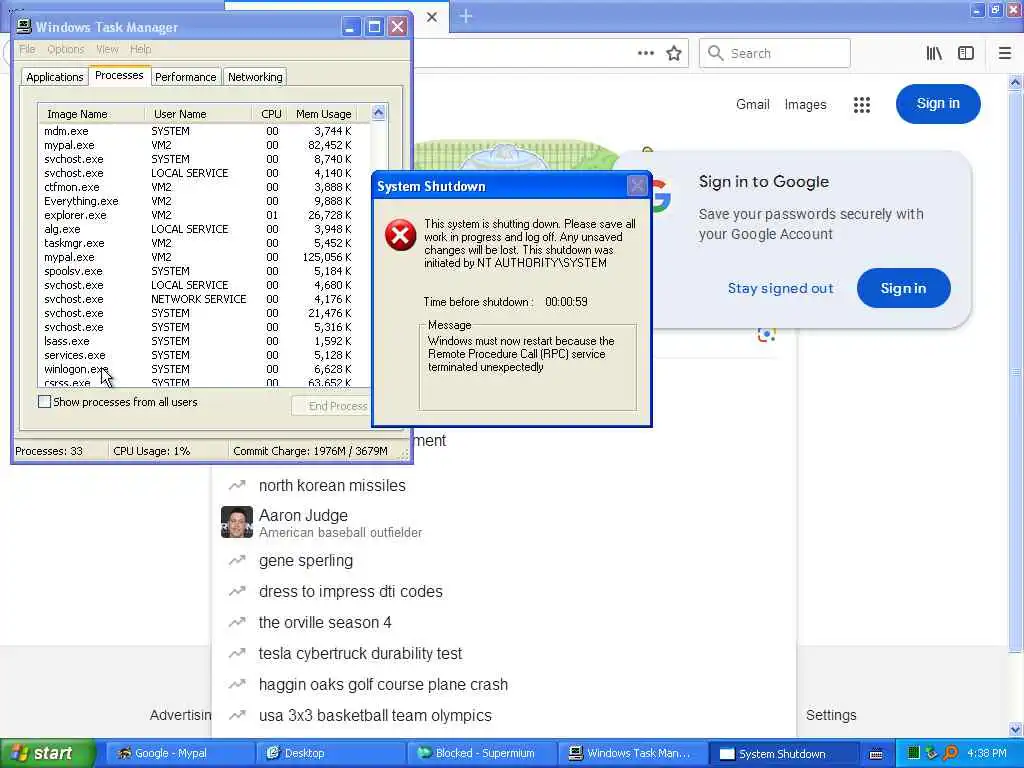Click the process list scroll up arrow

click(379, 113)
